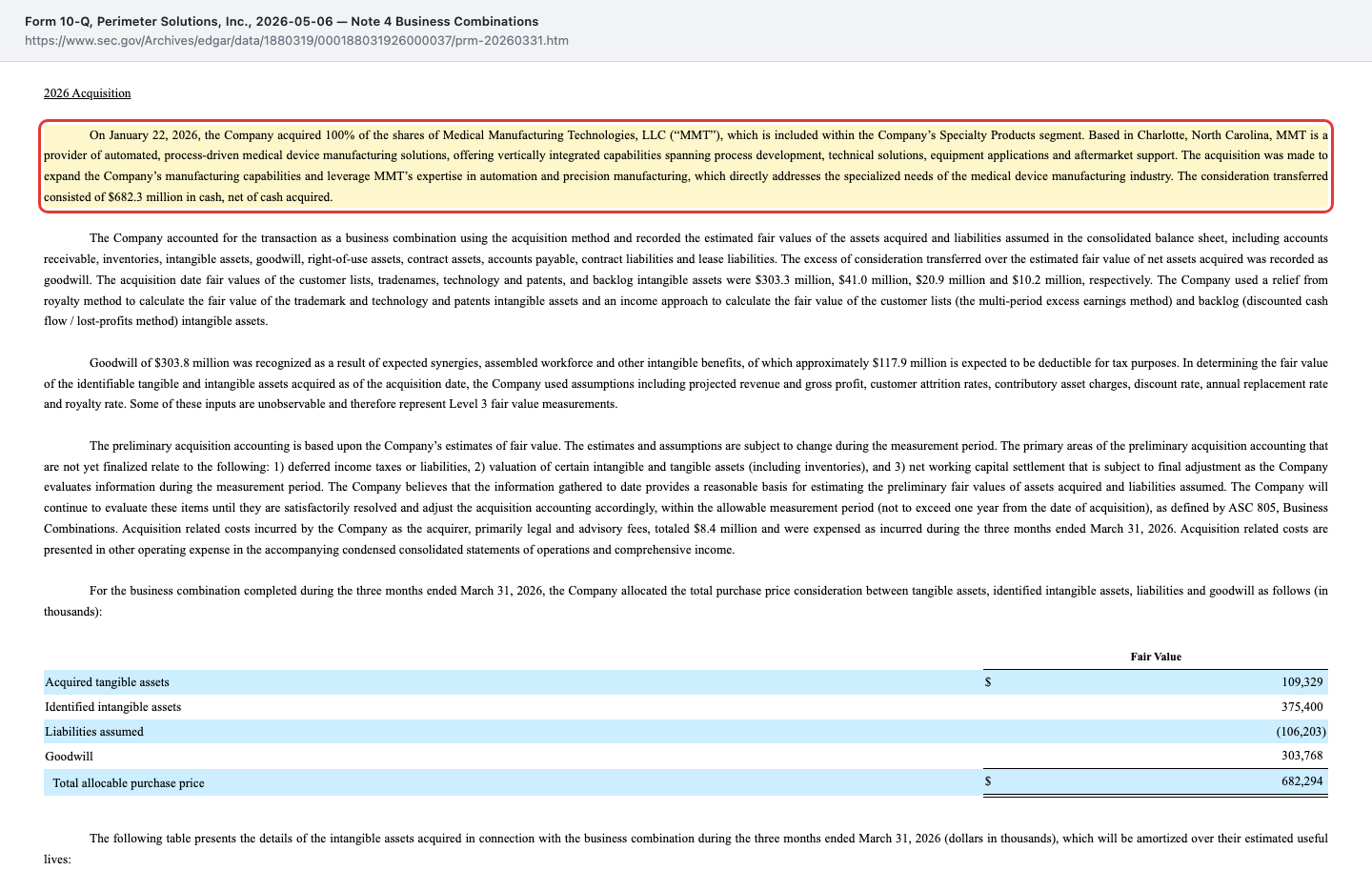Click the 375,400 intangible assets value

tap(1301, 707)
